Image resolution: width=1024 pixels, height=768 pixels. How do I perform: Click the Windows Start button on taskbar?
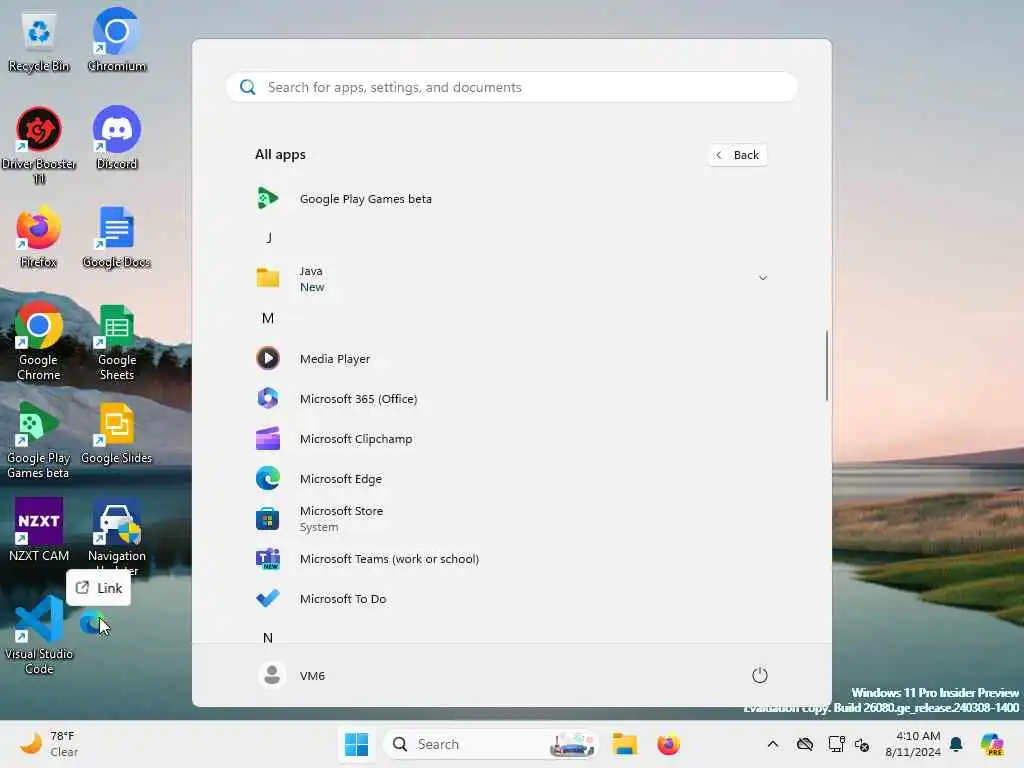click(x=357, y=744)
